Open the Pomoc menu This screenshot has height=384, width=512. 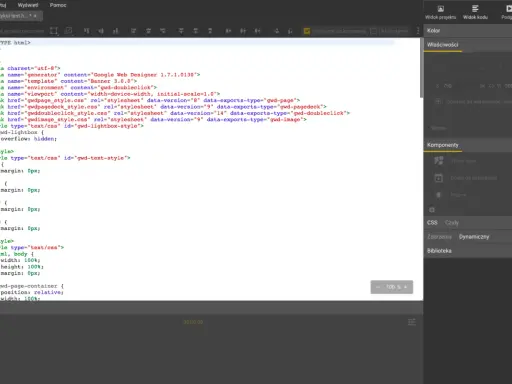pos(58,5)
